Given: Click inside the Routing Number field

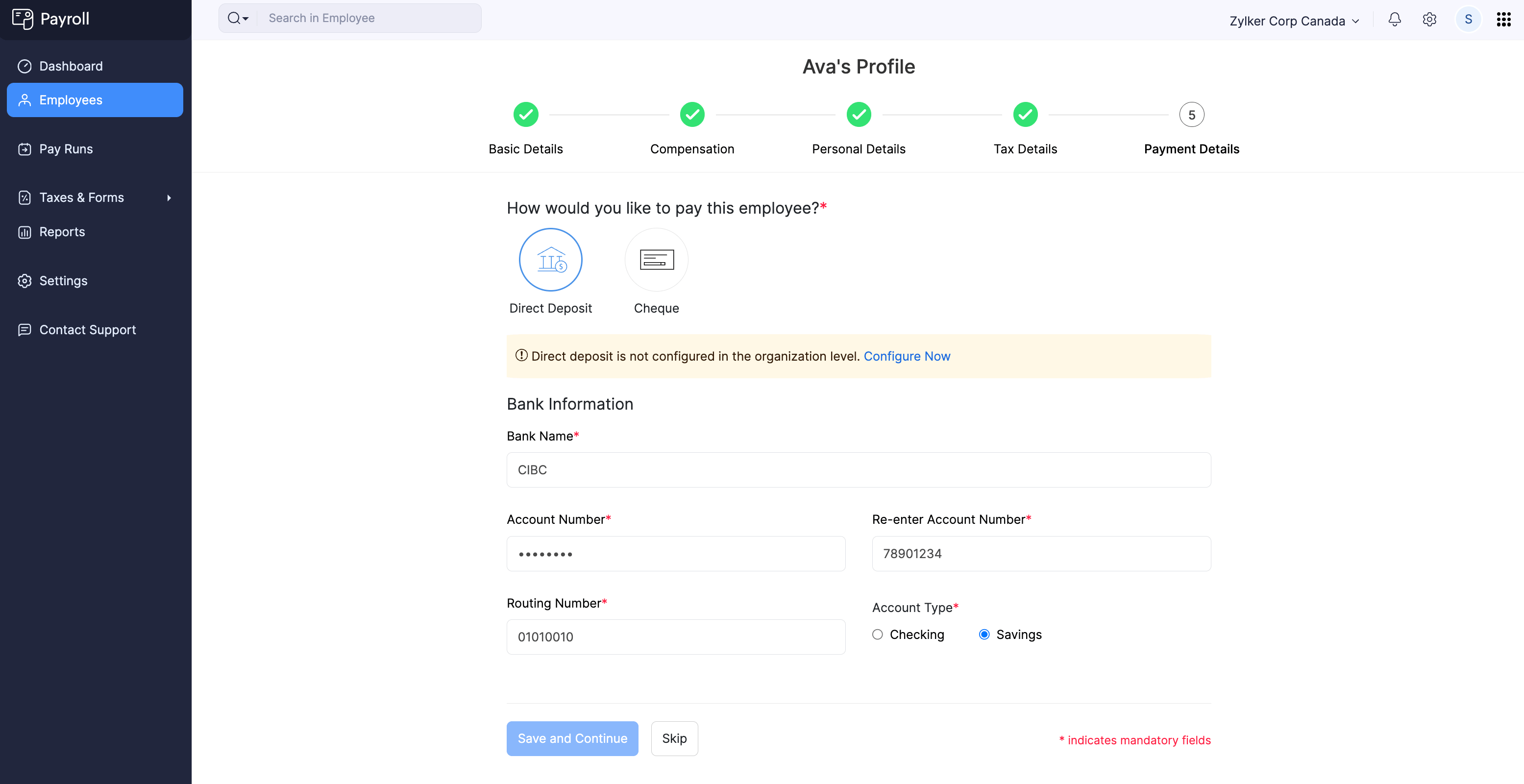Looking at the screenshot, I should click(x=676, y=637).
